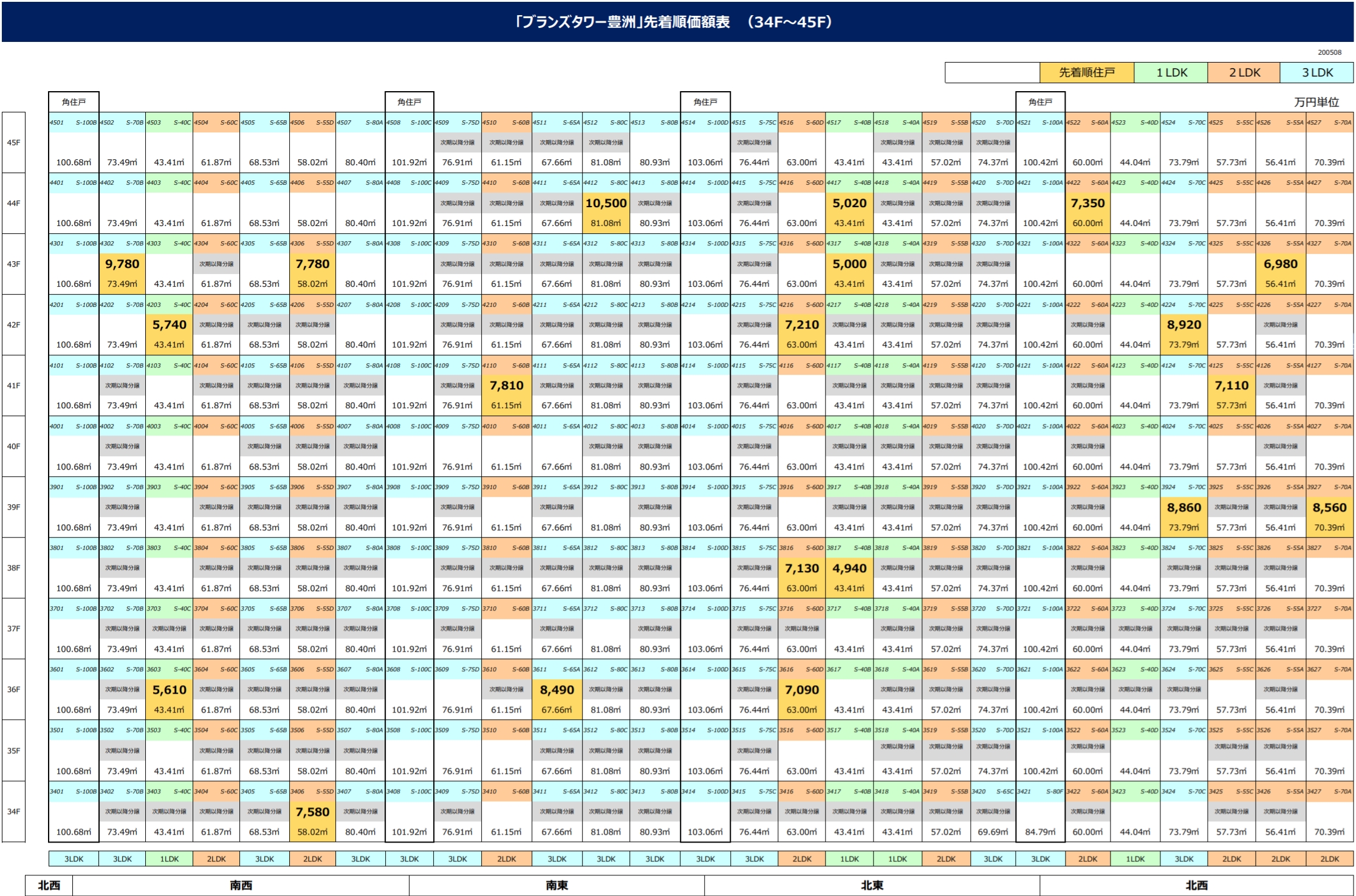The width and height of the screenshot is (1356, 896).
Task: Click the 1 LDK green legend swatch
Action: (1171, 72)
